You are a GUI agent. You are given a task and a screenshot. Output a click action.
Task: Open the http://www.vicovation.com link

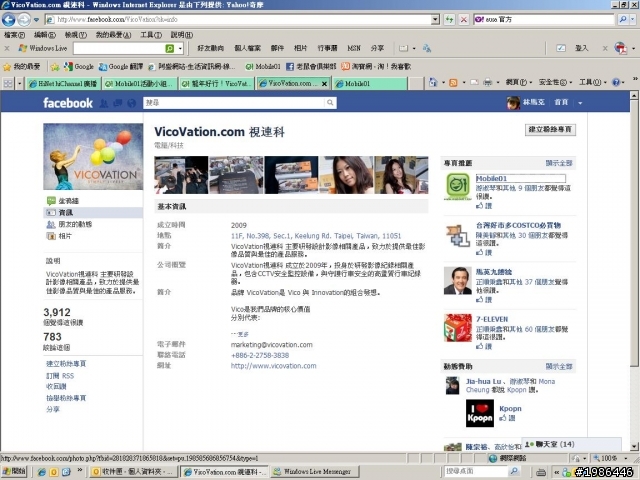[273, 366]
